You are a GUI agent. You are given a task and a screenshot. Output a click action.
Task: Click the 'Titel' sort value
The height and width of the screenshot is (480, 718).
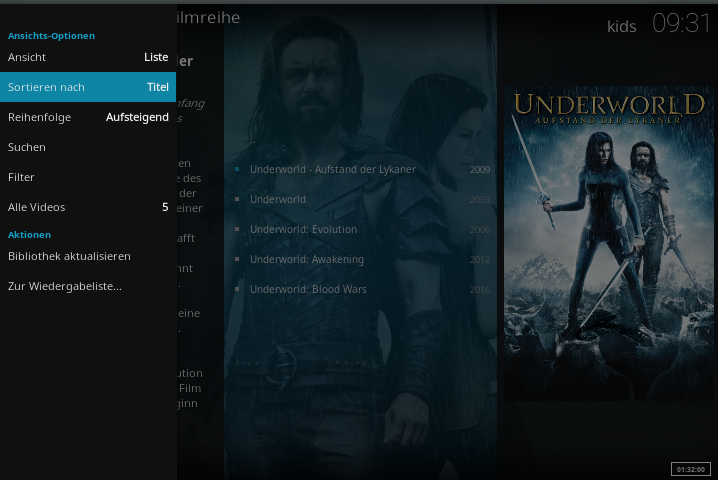point(158,87)
